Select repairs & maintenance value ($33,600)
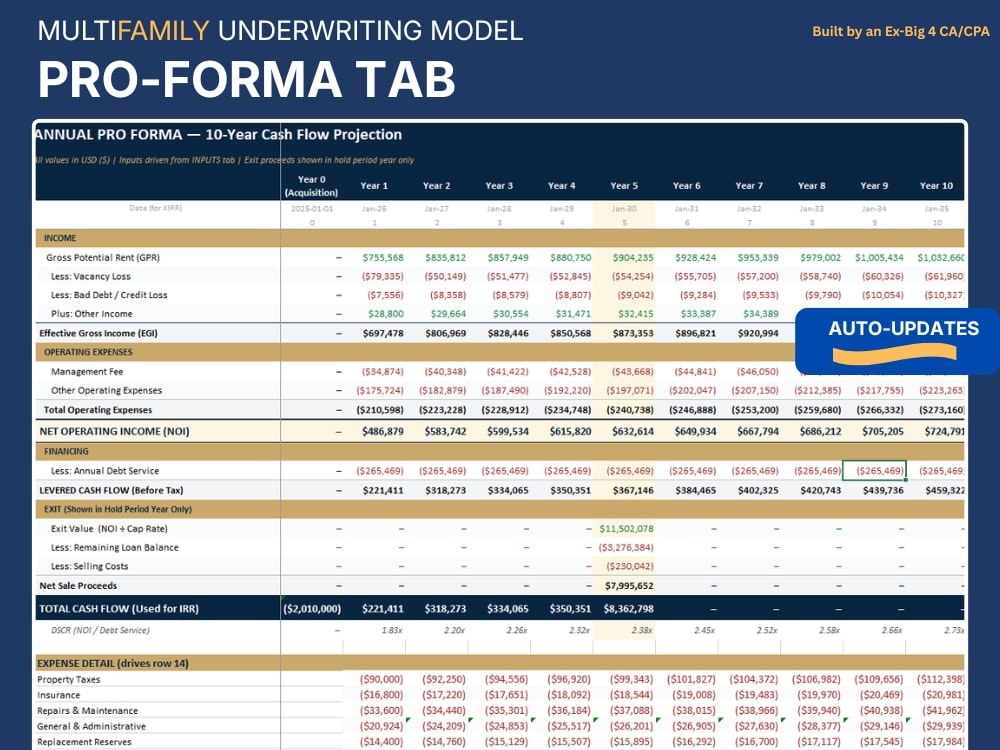The image size is (1000, 750). [x=381, y=710]
